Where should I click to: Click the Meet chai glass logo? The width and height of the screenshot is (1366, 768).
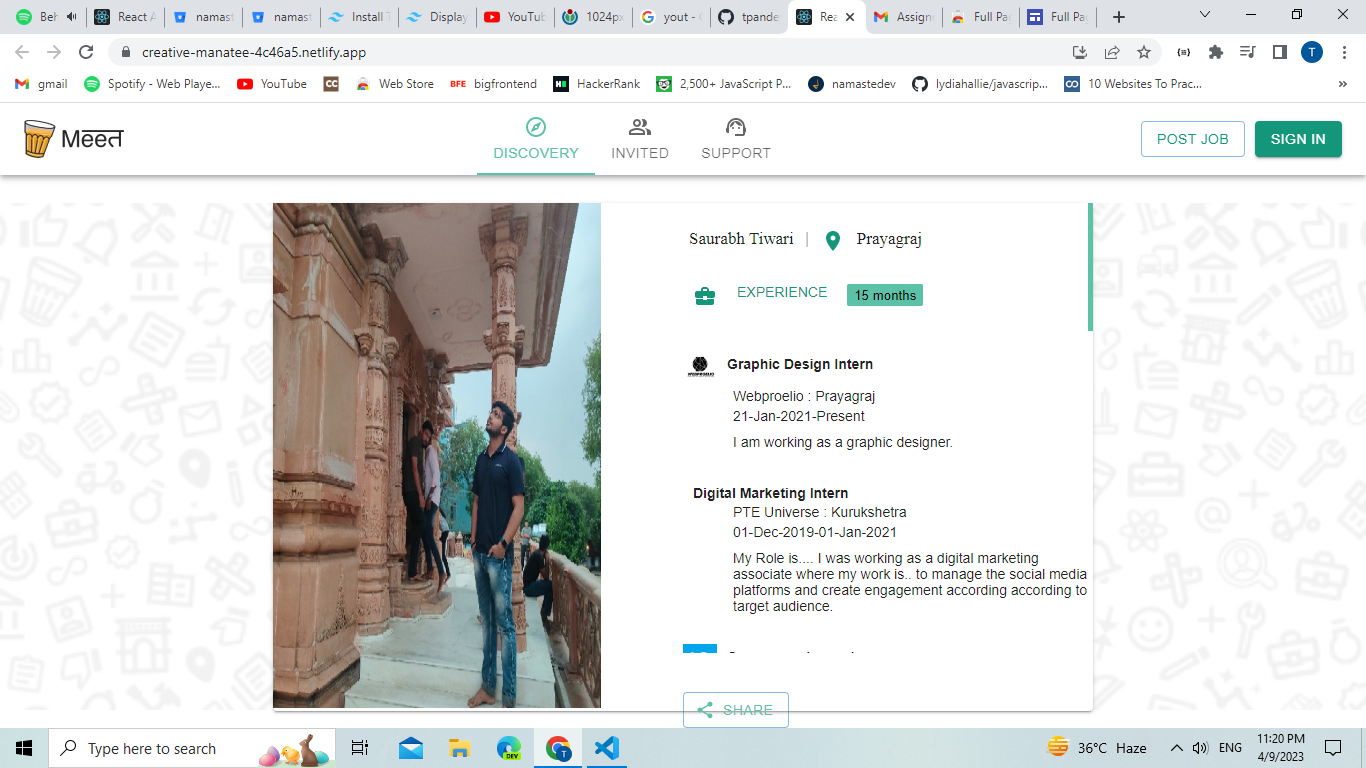pos(38,139)
